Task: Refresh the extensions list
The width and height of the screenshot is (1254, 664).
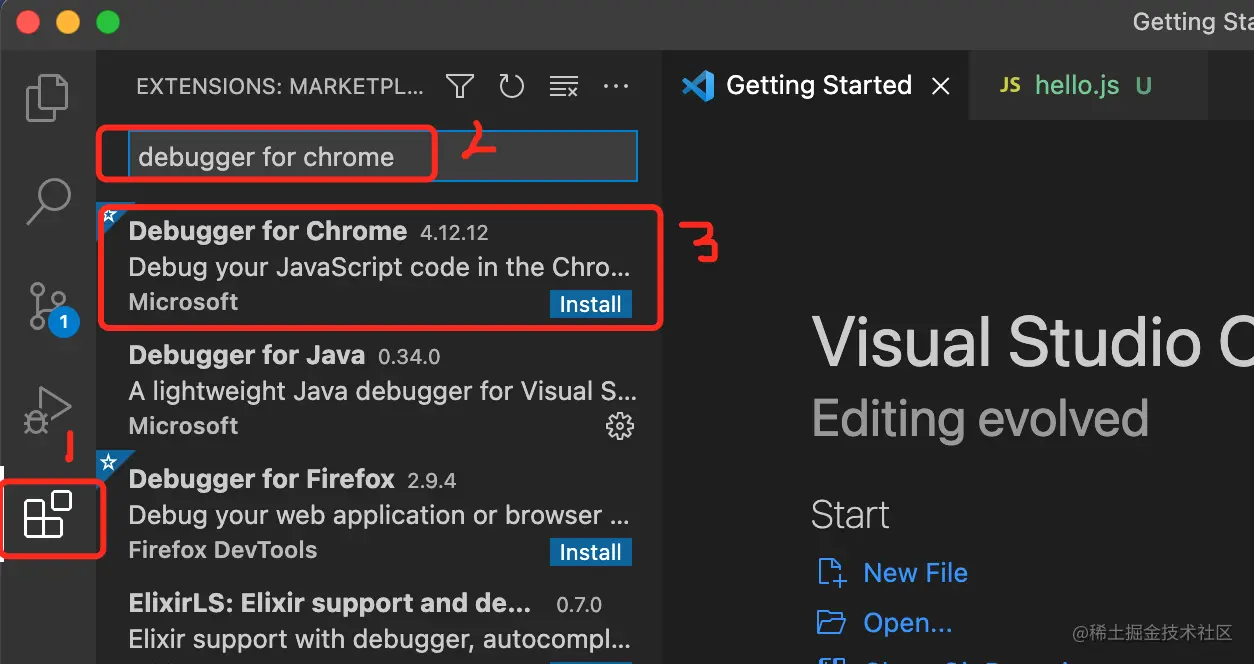Action: pyautogui.click(x=512, y=87)
